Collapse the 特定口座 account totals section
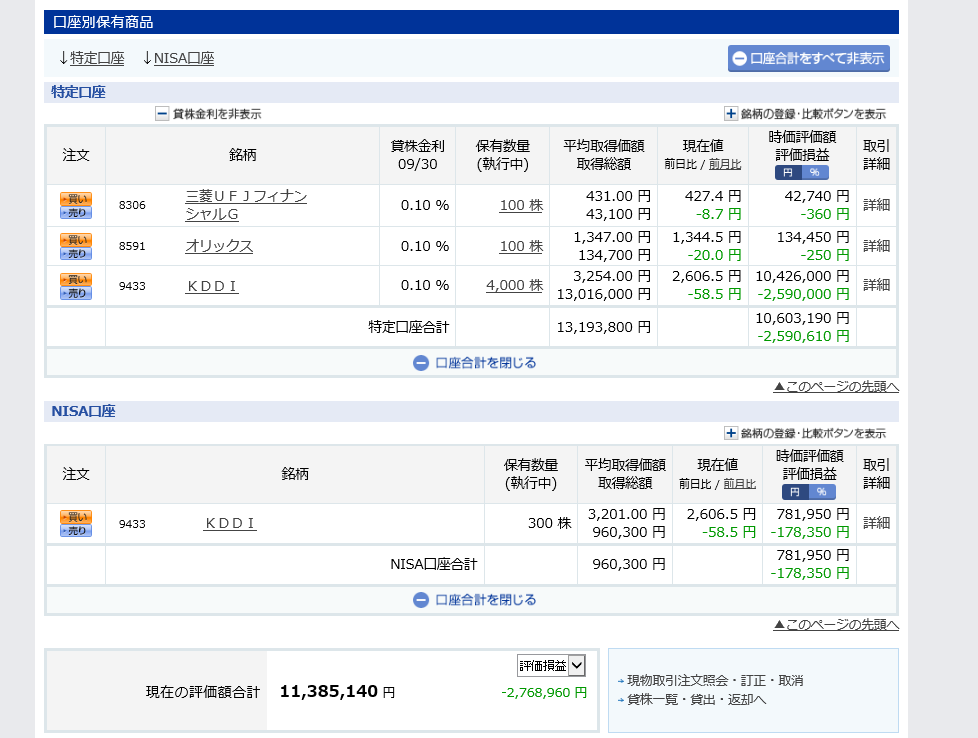Image resolution: width=978 pixels, height=738 pixels. click(x=475, y=363)
